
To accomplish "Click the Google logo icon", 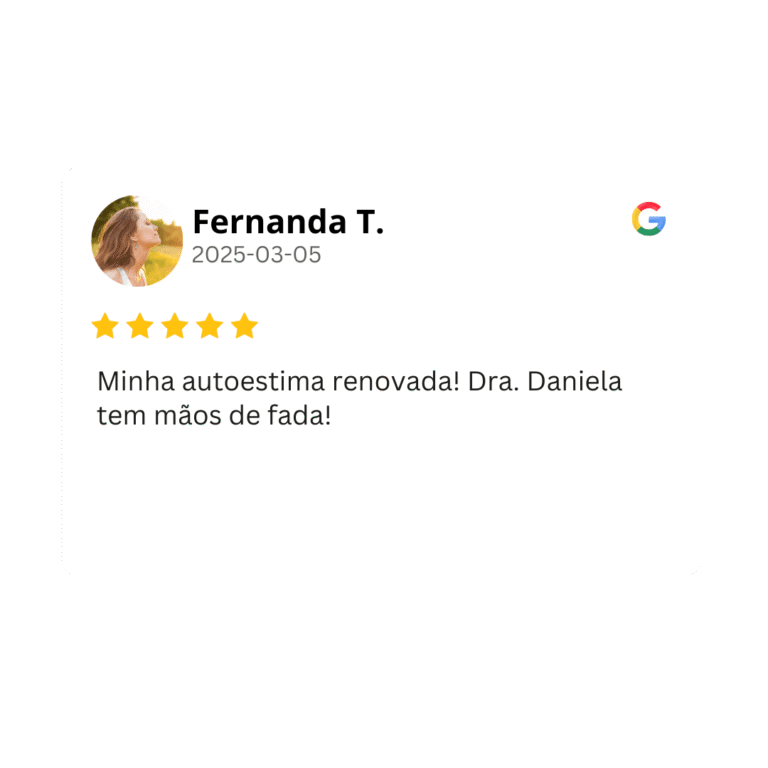I will click(x=648, y=219).
